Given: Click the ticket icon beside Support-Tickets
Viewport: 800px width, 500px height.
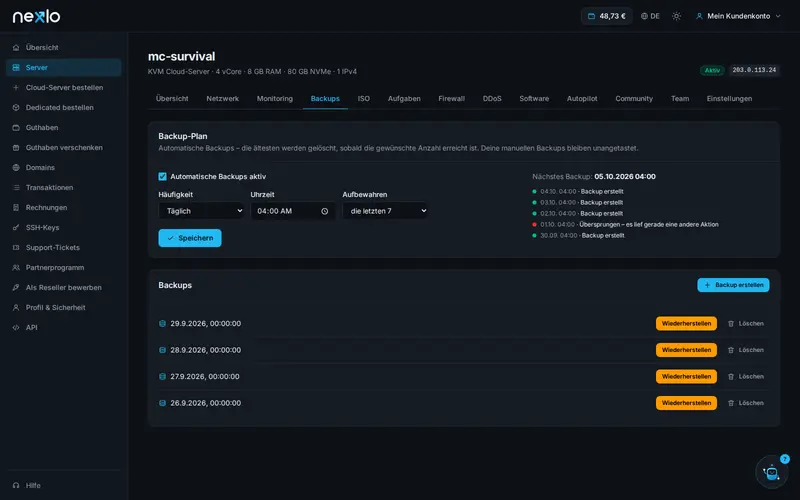Looking at the screenshot, I should [x=16, y=247].
